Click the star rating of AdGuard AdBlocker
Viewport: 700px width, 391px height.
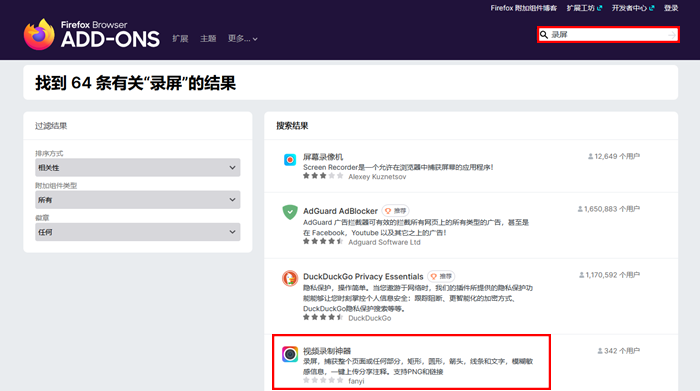[x=323, y=241]
